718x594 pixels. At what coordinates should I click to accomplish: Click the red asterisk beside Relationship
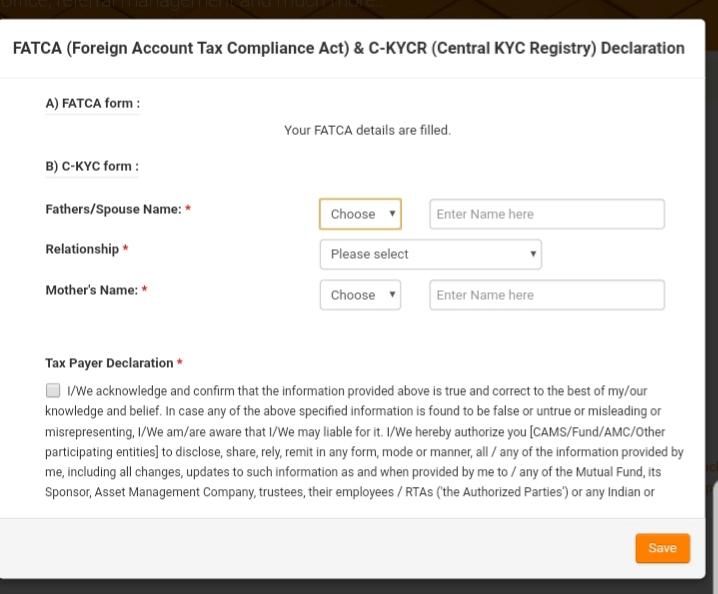(125, 250)
